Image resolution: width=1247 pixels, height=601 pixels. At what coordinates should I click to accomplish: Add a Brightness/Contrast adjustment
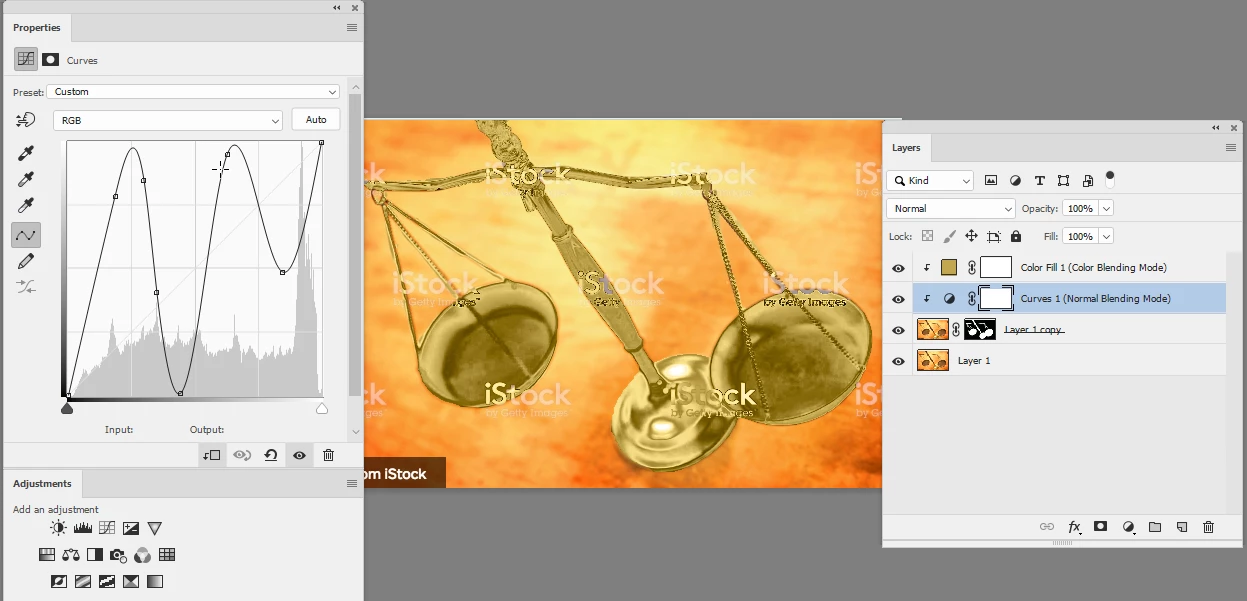click(x=58, y=528)
